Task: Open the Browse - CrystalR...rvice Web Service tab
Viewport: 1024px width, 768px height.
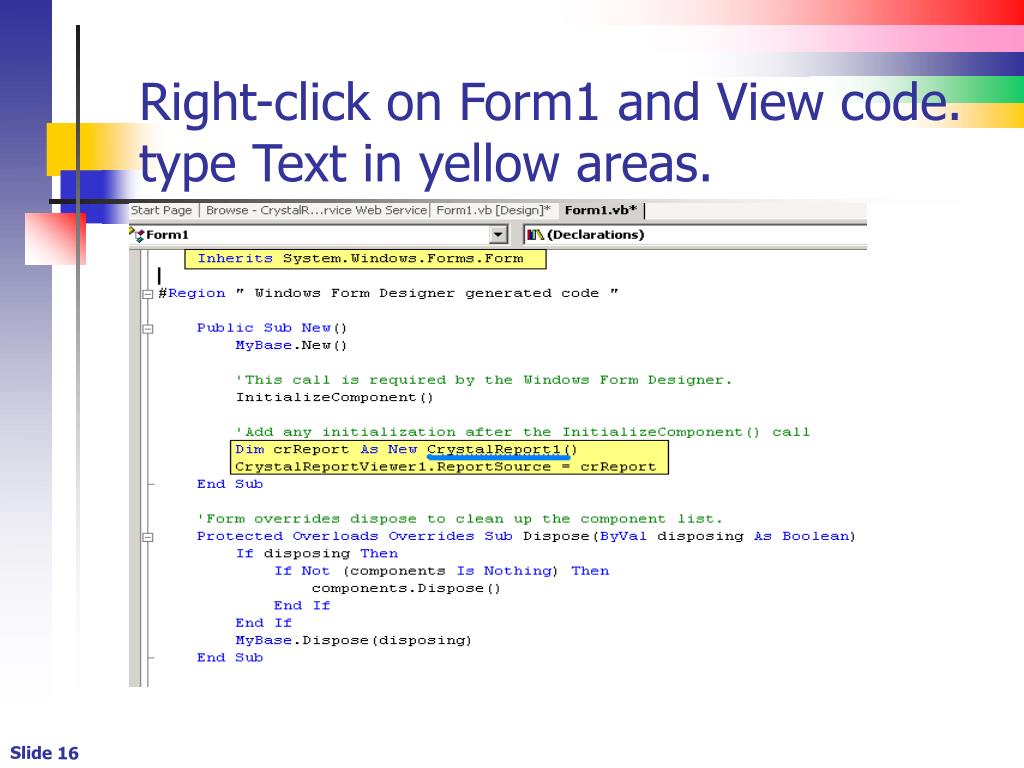Action: [x=316, y=210]
